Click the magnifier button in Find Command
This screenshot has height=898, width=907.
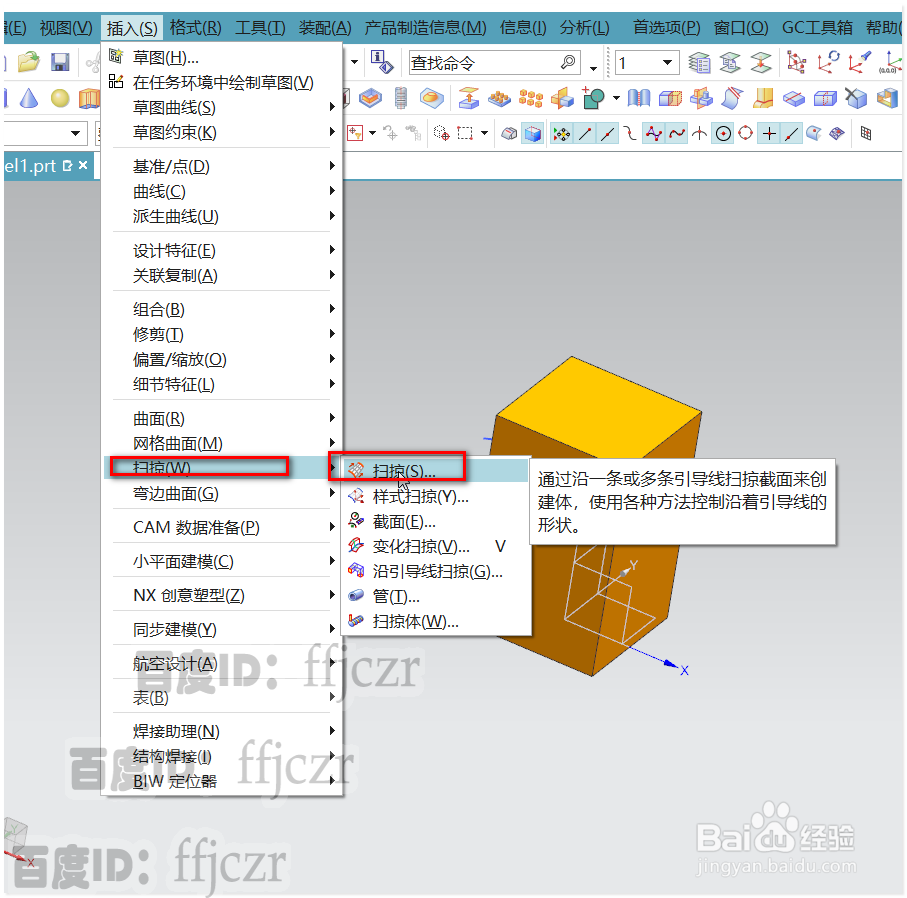coord(568,62)
